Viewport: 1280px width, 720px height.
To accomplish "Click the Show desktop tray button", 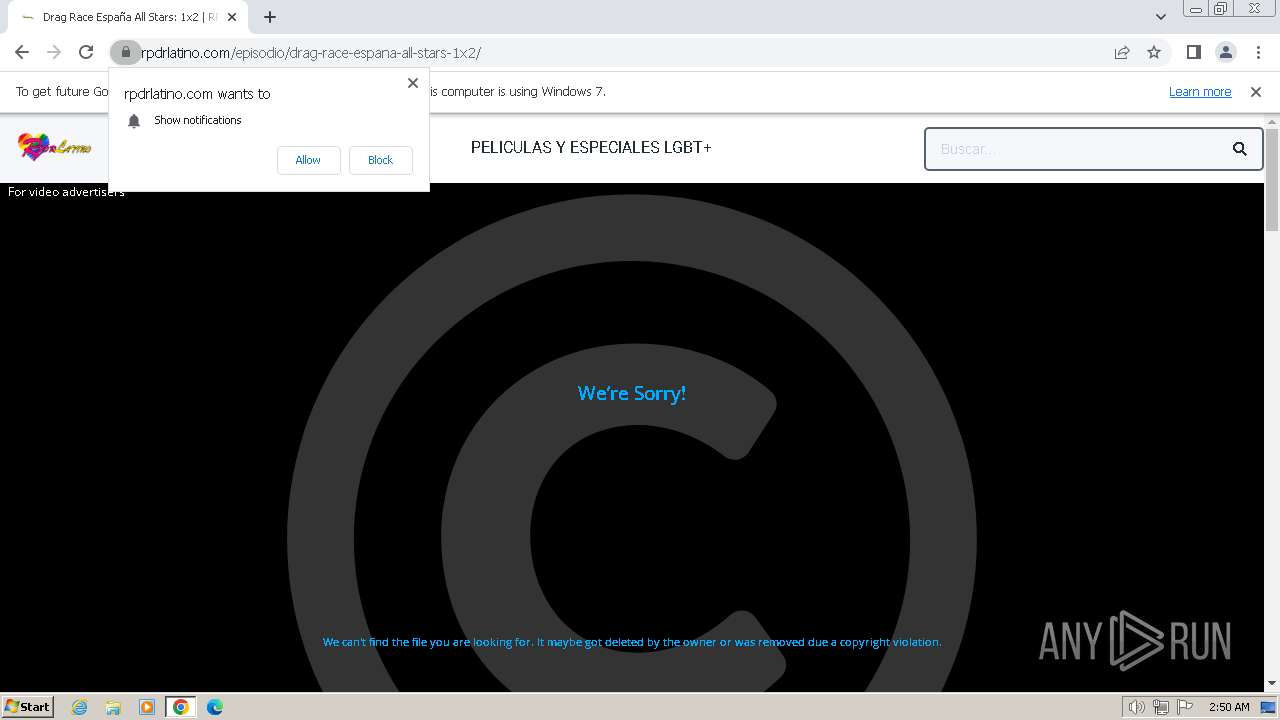I will [1269, 707].
